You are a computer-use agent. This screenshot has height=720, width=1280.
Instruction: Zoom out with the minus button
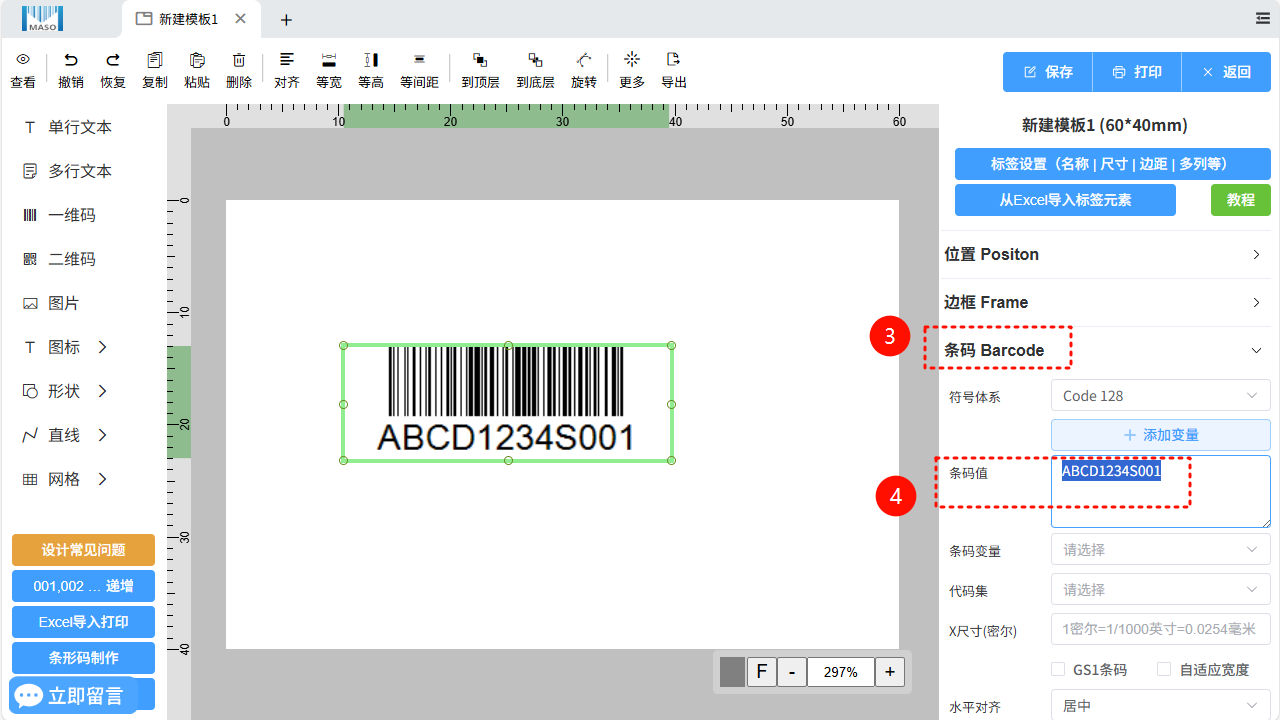click(x=792, y=672)
